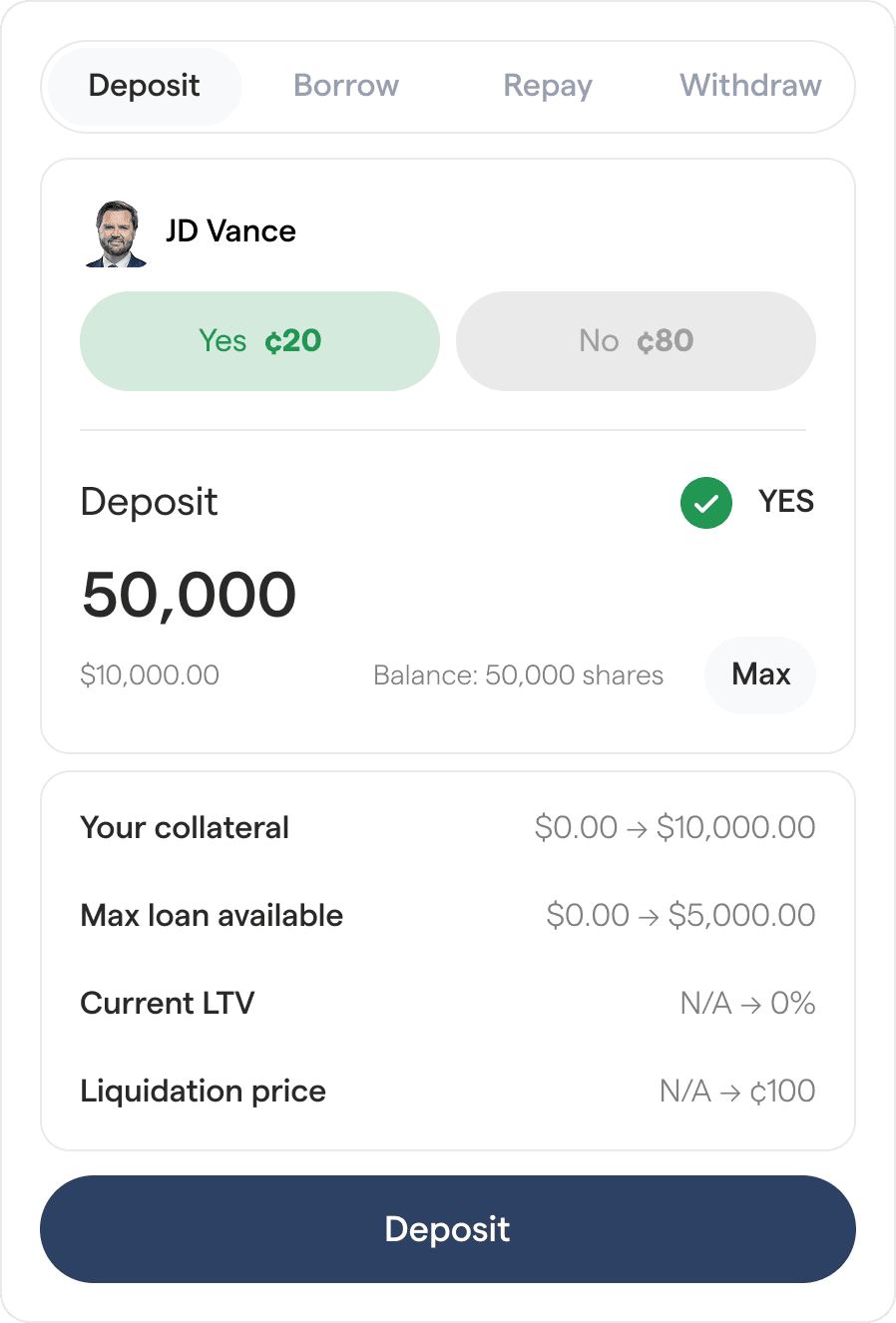The image size is (896, 1323).
Task: Click the Deposit heading above the amount
Action: point(150,502)
